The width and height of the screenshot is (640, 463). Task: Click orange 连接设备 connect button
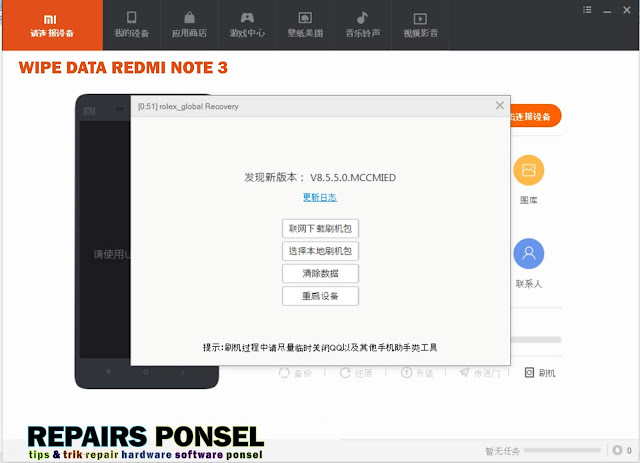(536, 116)
